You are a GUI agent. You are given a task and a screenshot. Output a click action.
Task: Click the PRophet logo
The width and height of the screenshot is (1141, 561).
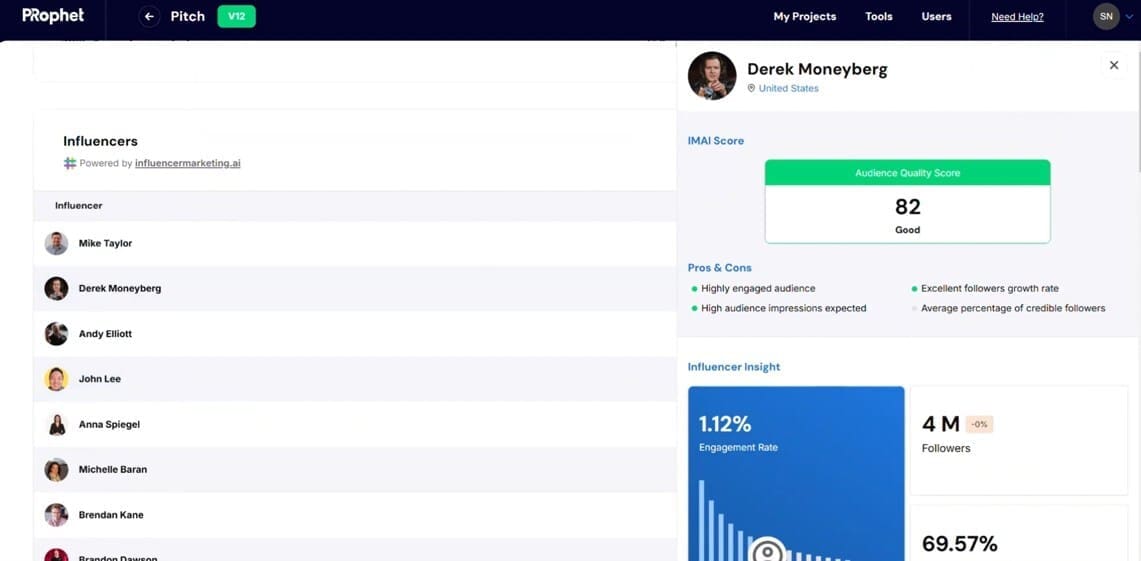coord(53,15)
